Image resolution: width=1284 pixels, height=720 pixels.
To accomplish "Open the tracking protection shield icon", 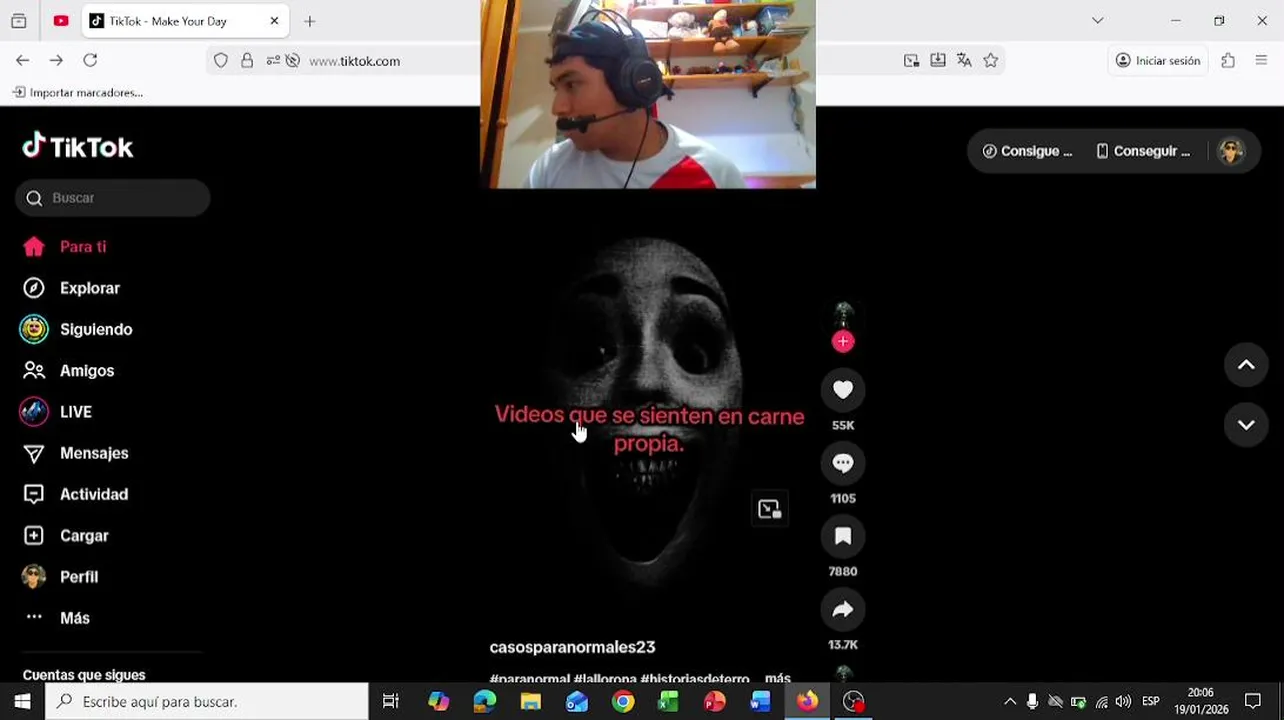I will pos(221,61).
